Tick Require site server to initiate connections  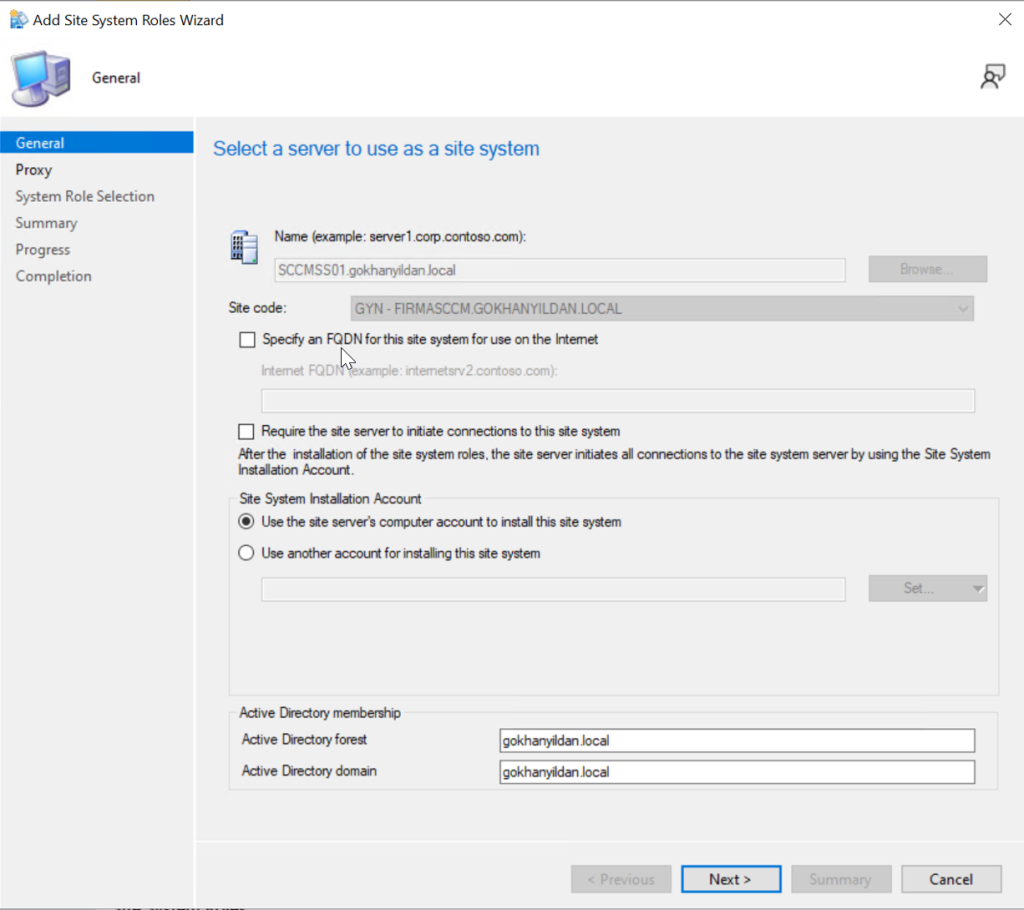(246, 431)
